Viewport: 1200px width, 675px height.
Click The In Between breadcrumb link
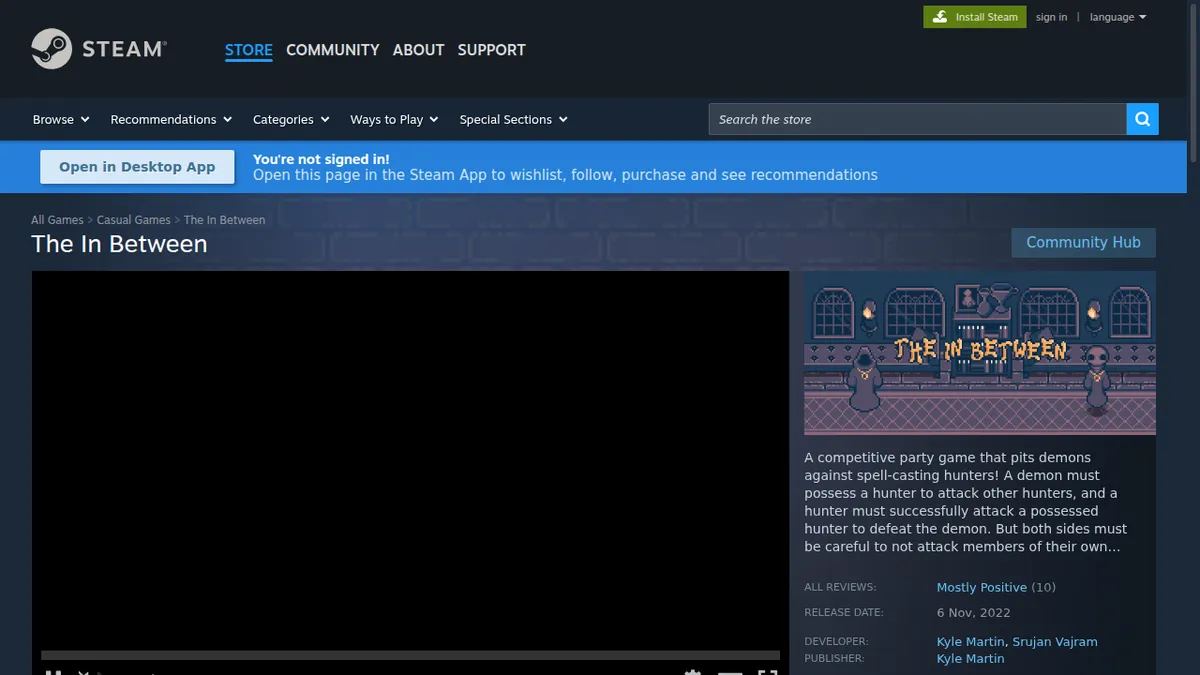coord(225,220)
